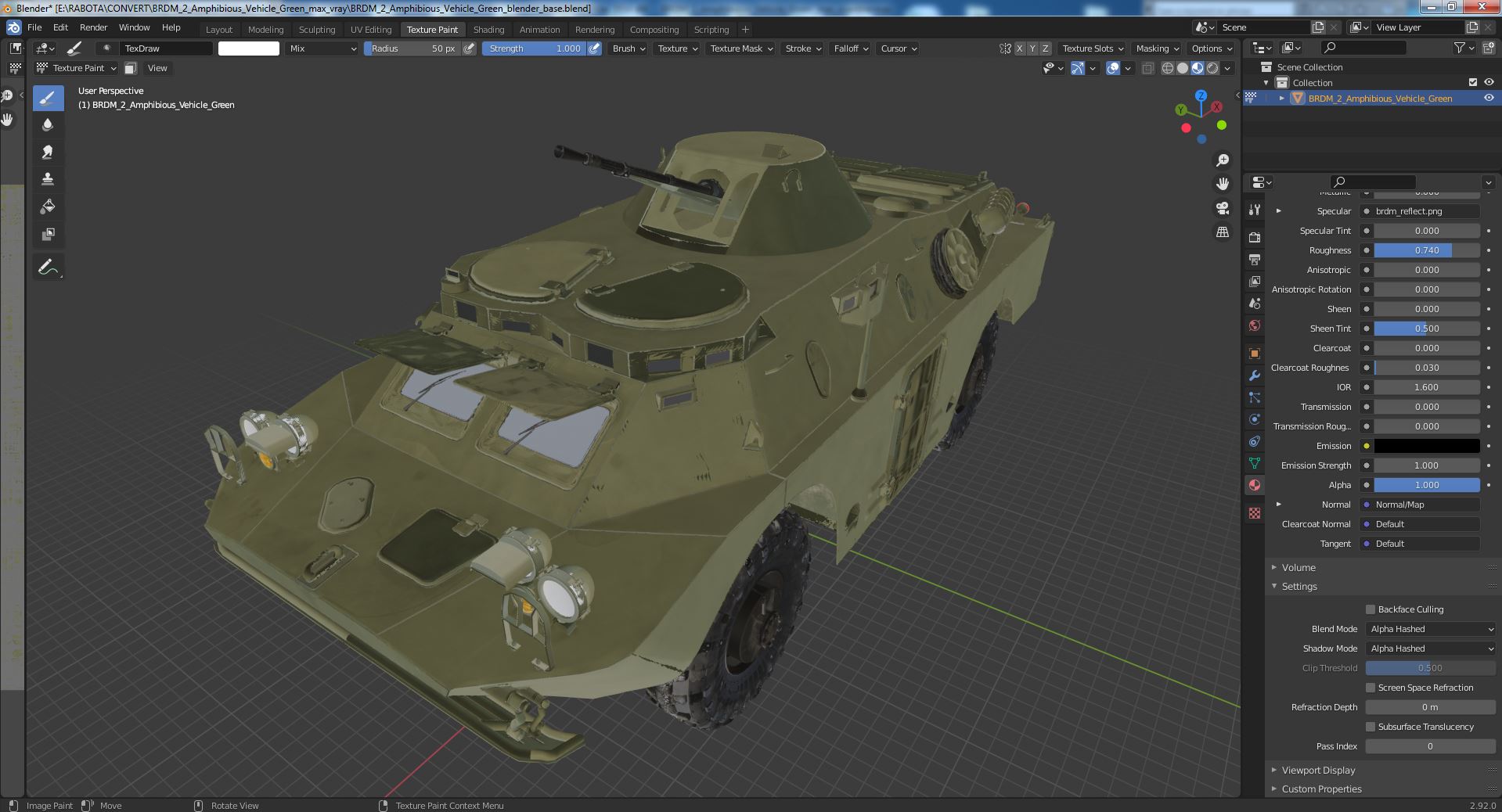Toggle viewport overlays display
This screenshot has height=812, width=1502.
[1113, 68]
